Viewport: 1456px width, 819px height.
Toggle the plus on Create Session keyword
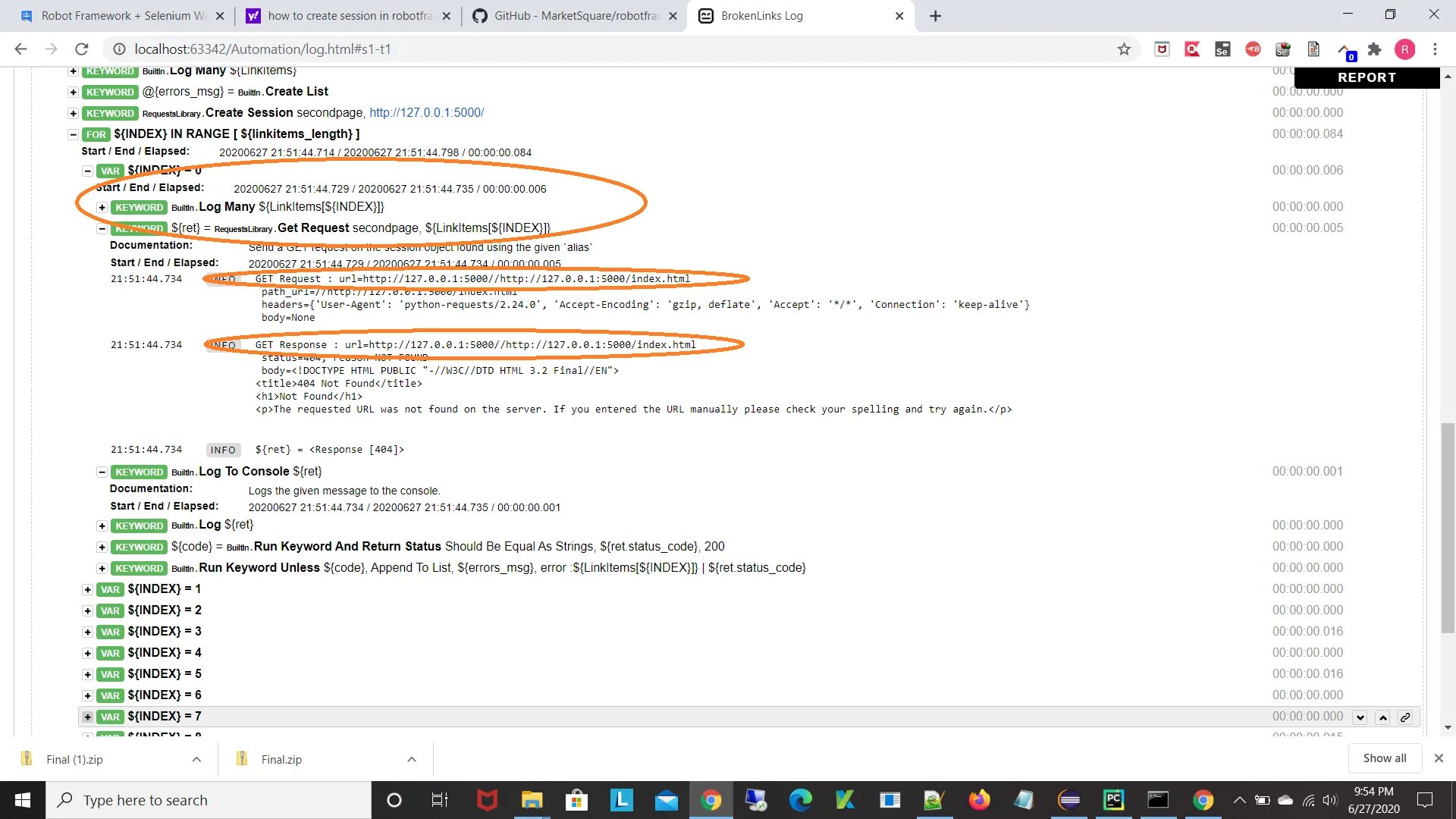click(x=72, y=112)
